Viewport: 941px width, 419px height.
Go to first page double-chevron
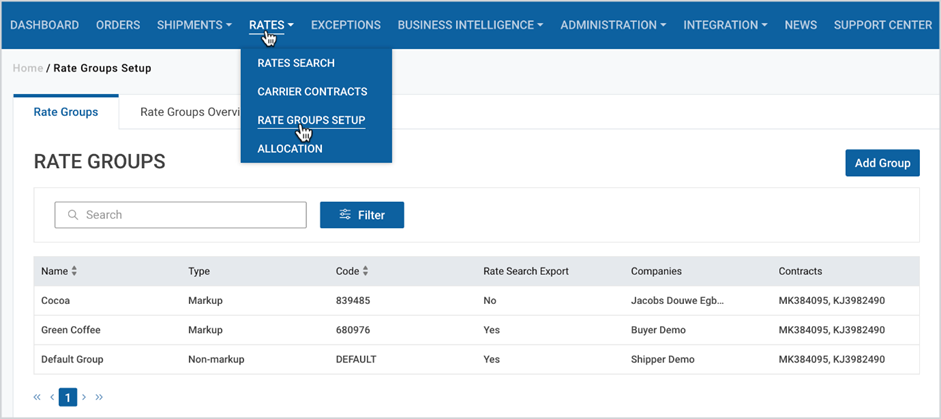[37, 397]
